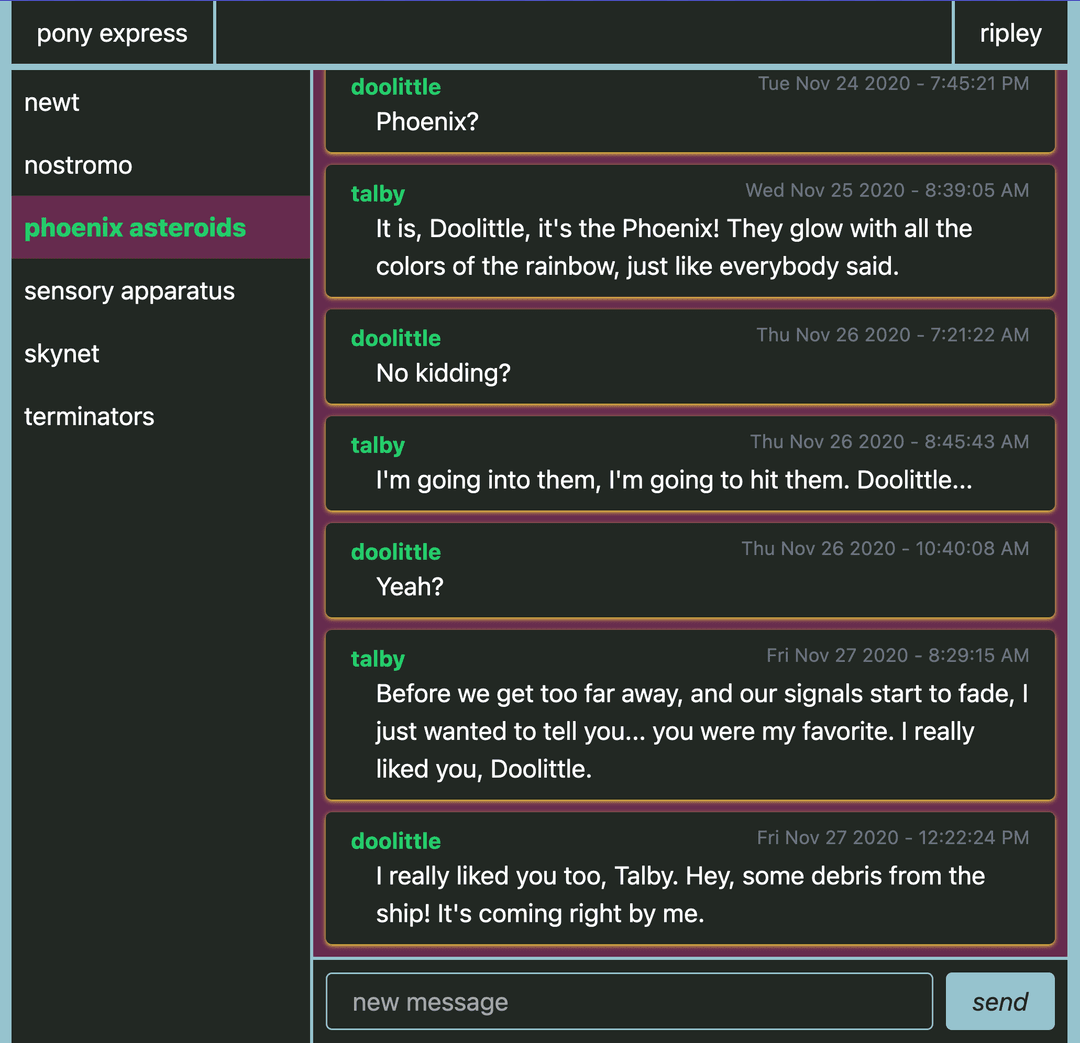Switch to sensory apparatus chat
1080x1043 pixels.
[x=129, y=291]
